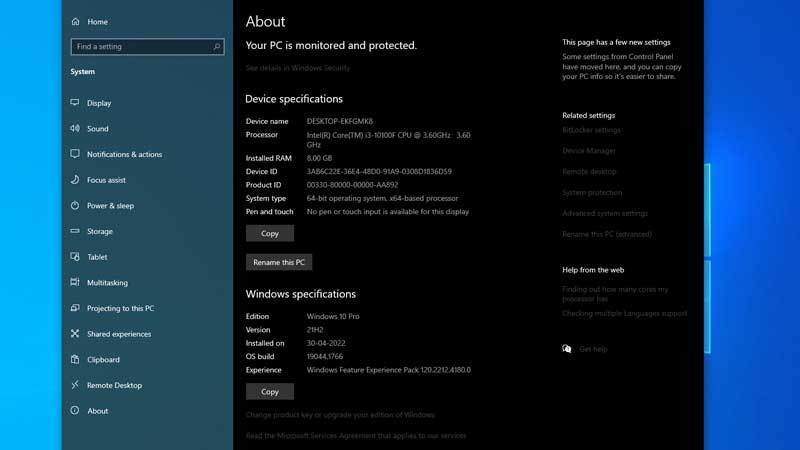
Task: Open the Home settings page
Action: [97, 22]
